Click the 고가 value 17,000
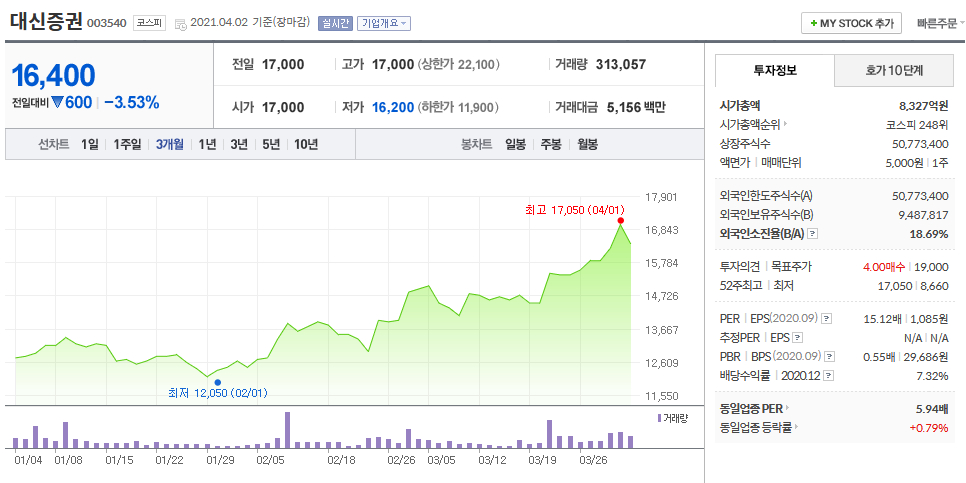Image resolution: width=966 pixels, height=483 pixels. pos(393,64)
